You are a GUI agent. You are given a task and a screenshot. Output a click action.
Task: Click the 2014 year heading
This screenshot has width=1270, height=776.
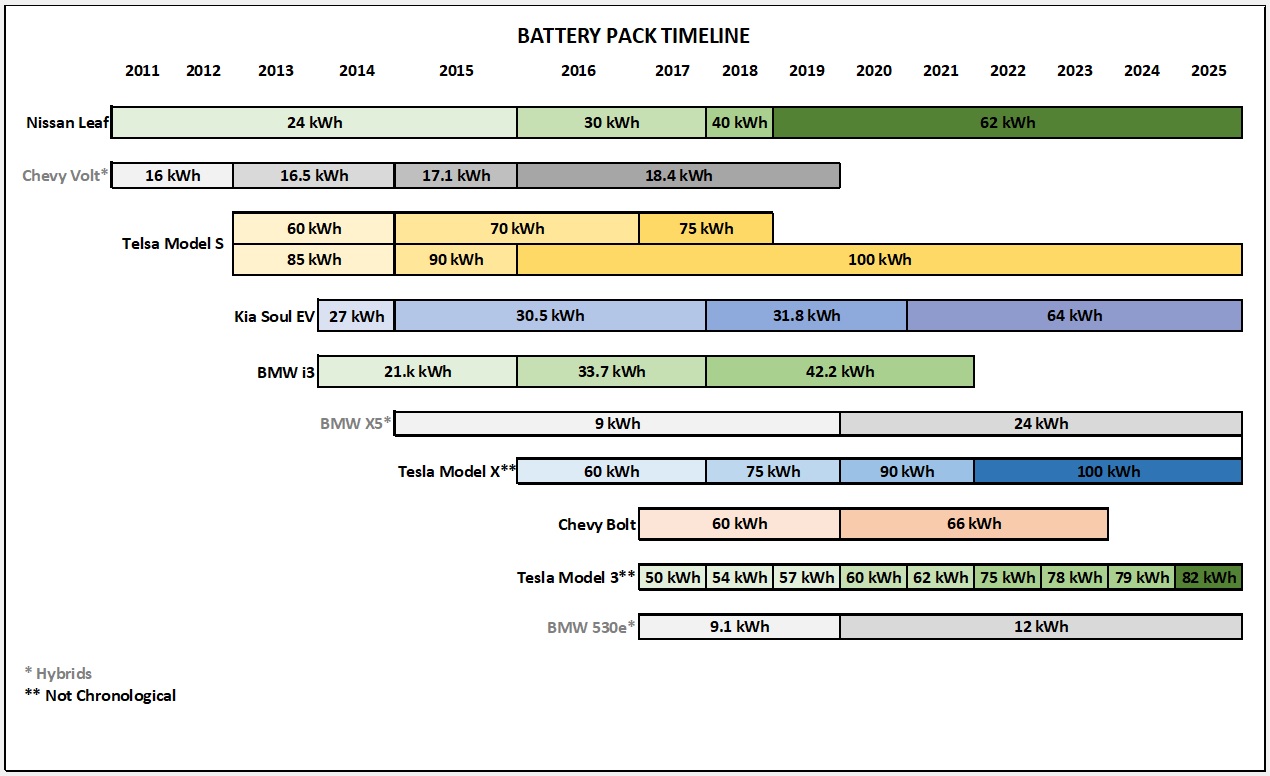(x=357, y=70)
